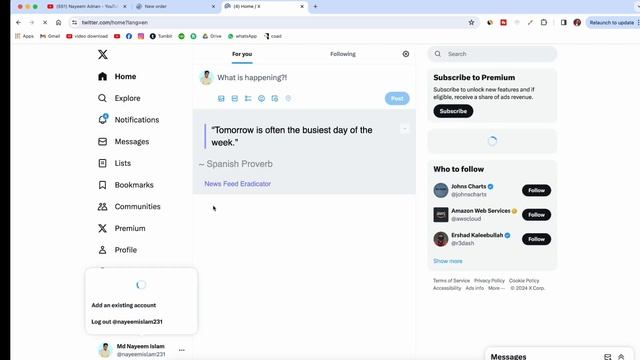Open Accessibility link in footer
Screen dimensions: 640x360
[447, 288]
